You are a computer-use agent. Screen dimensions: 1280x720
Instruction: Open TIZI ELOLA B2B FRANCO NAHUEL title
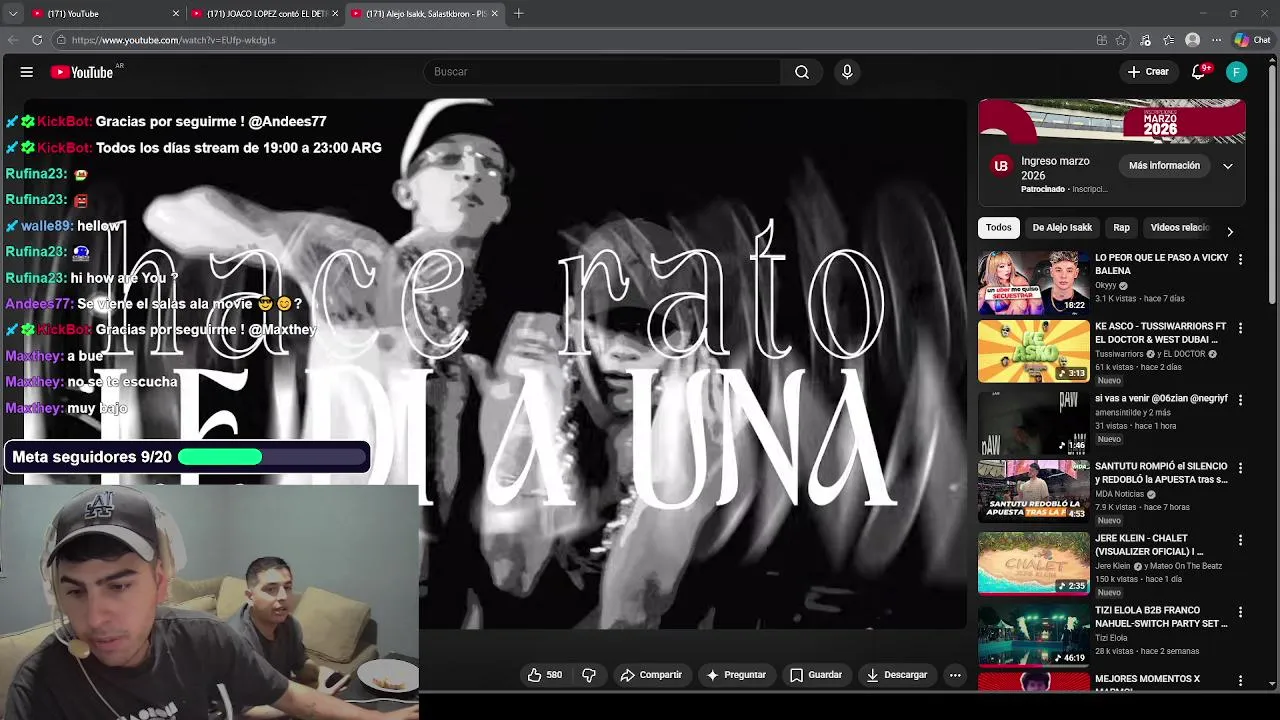coord(1161,617)
